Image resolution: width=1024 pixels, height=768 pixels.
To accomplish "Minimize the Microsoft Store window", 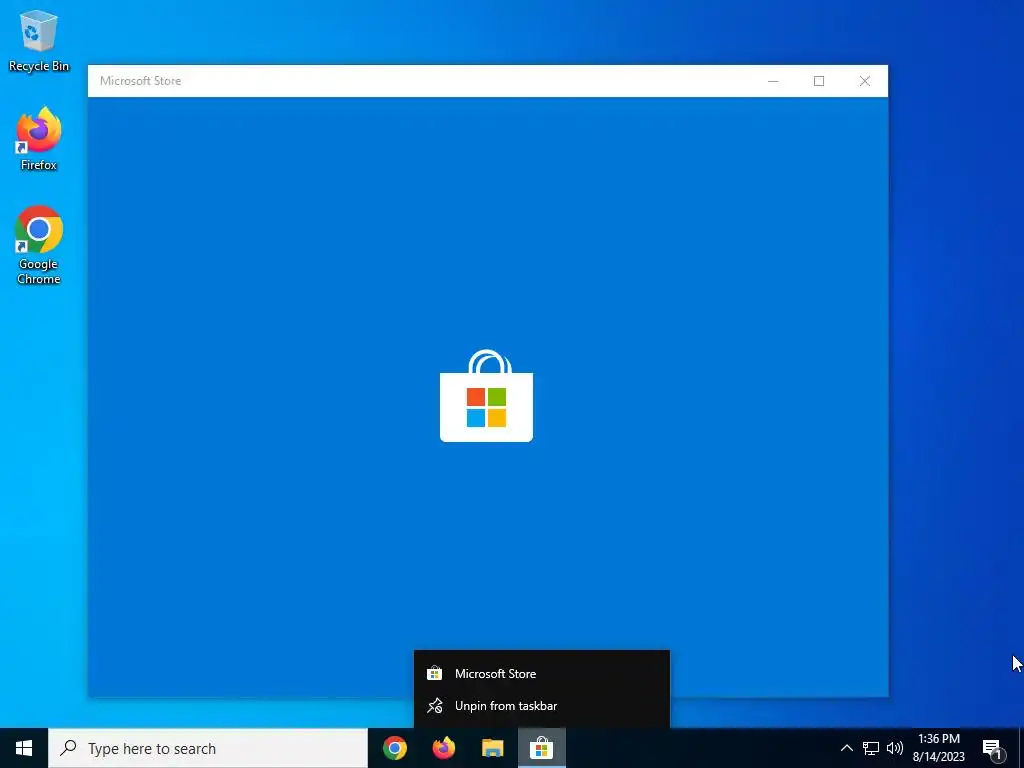I will pos(773,81).
